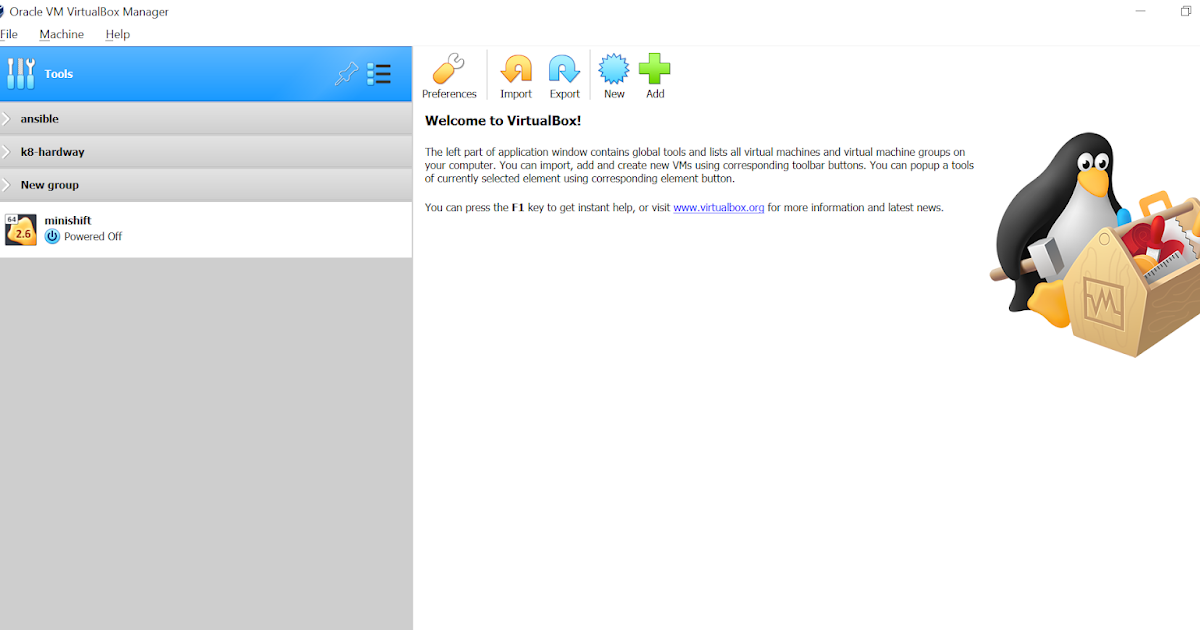Expand the New group entry
Screen dimensions: 1200x630
click(x=7, y=184)
